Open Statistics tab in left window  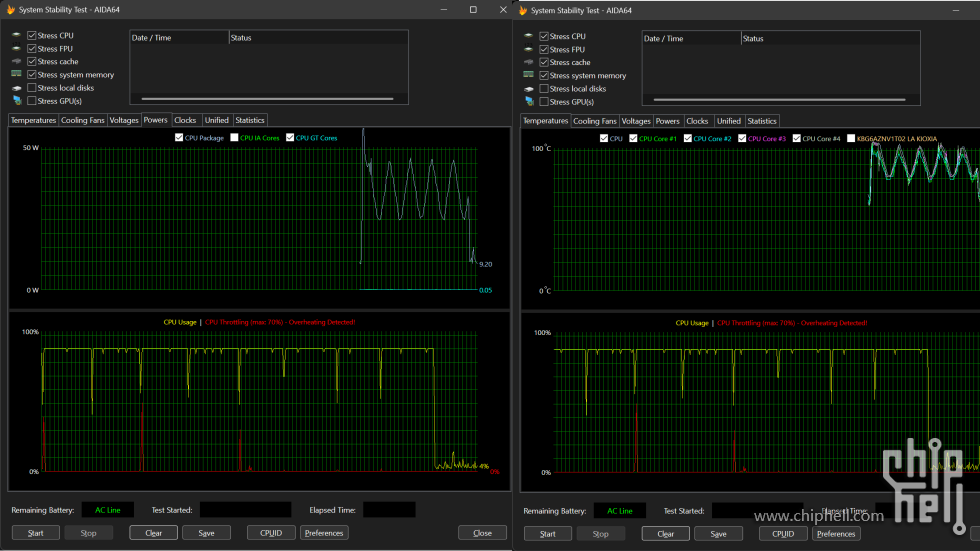pos(250,120)
